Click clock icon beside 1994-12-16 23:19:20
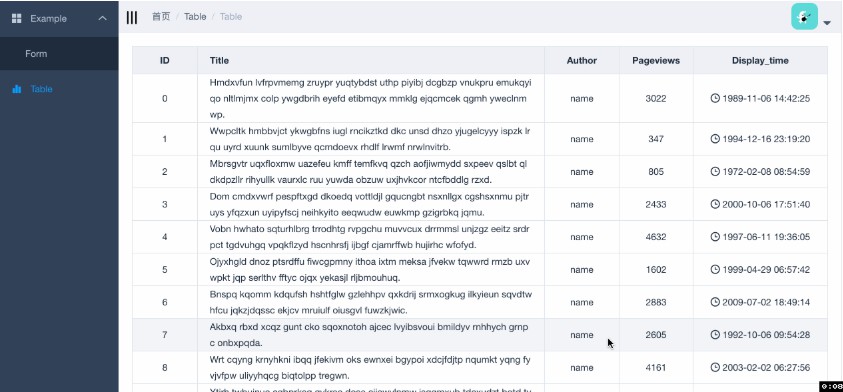This screenshot has height=392, width=843. (x=715, y=139)
